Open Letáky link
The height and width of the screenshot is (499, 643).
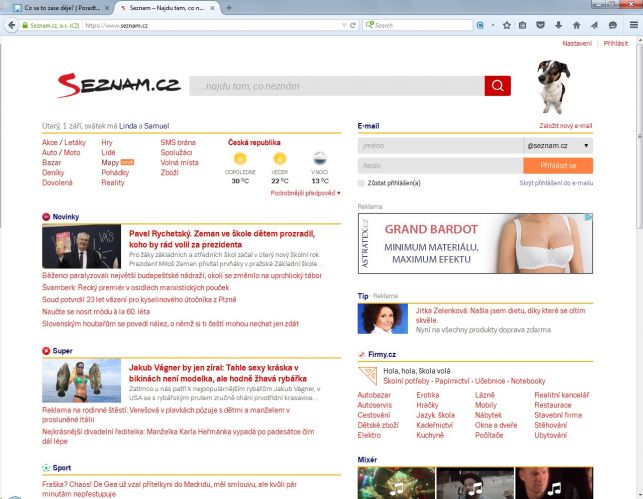(x=75, y=143)
